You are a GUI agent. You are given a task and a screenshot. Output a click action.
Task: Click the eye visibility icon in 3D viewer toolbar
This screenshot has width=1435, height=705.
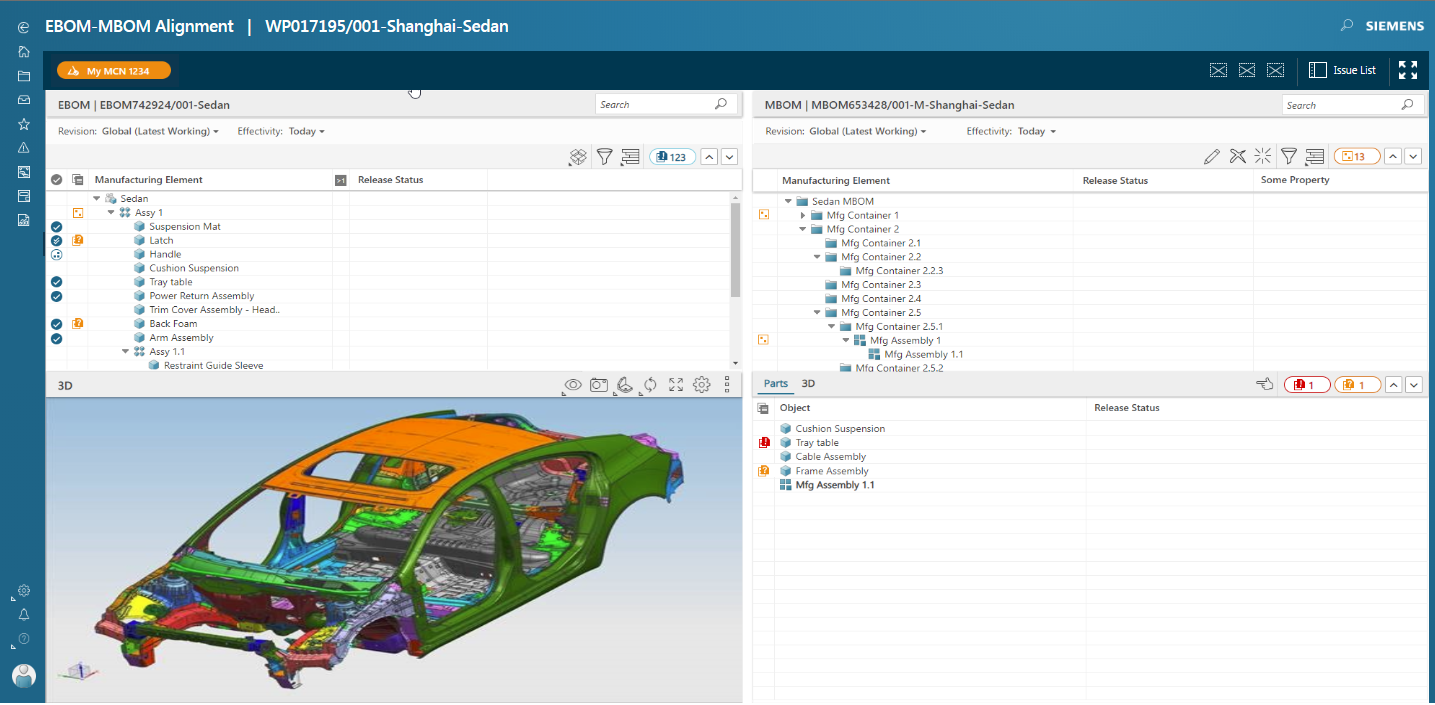572,384
